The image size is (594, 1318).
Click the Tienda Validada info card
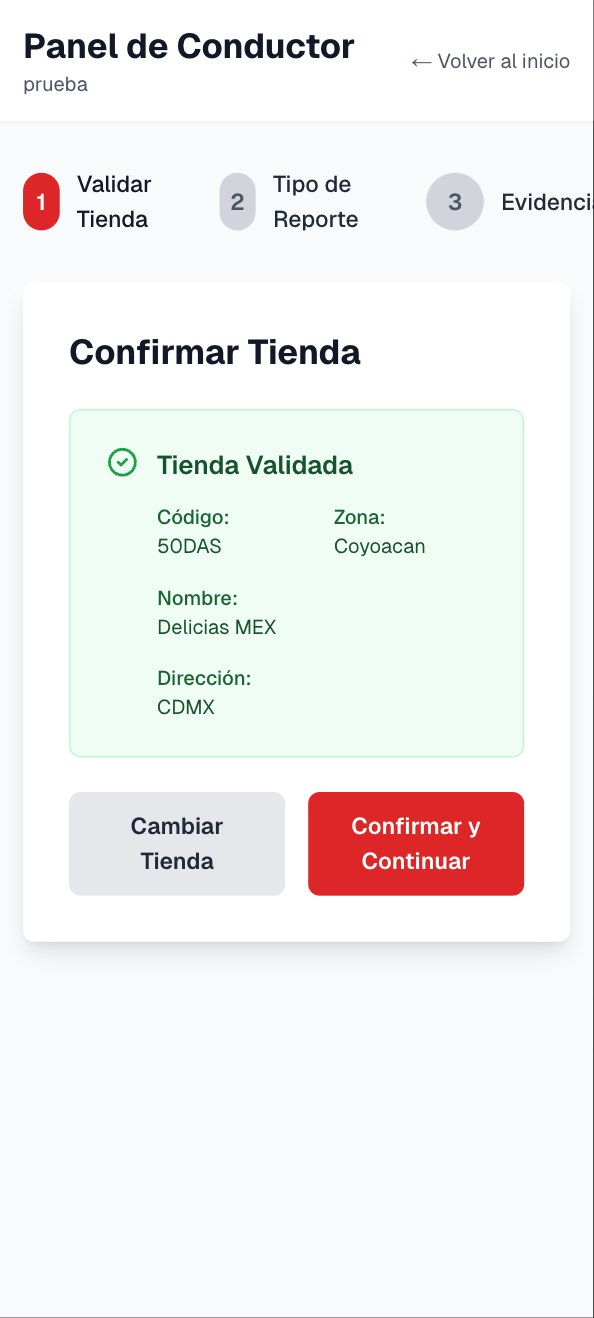[296, 581]
